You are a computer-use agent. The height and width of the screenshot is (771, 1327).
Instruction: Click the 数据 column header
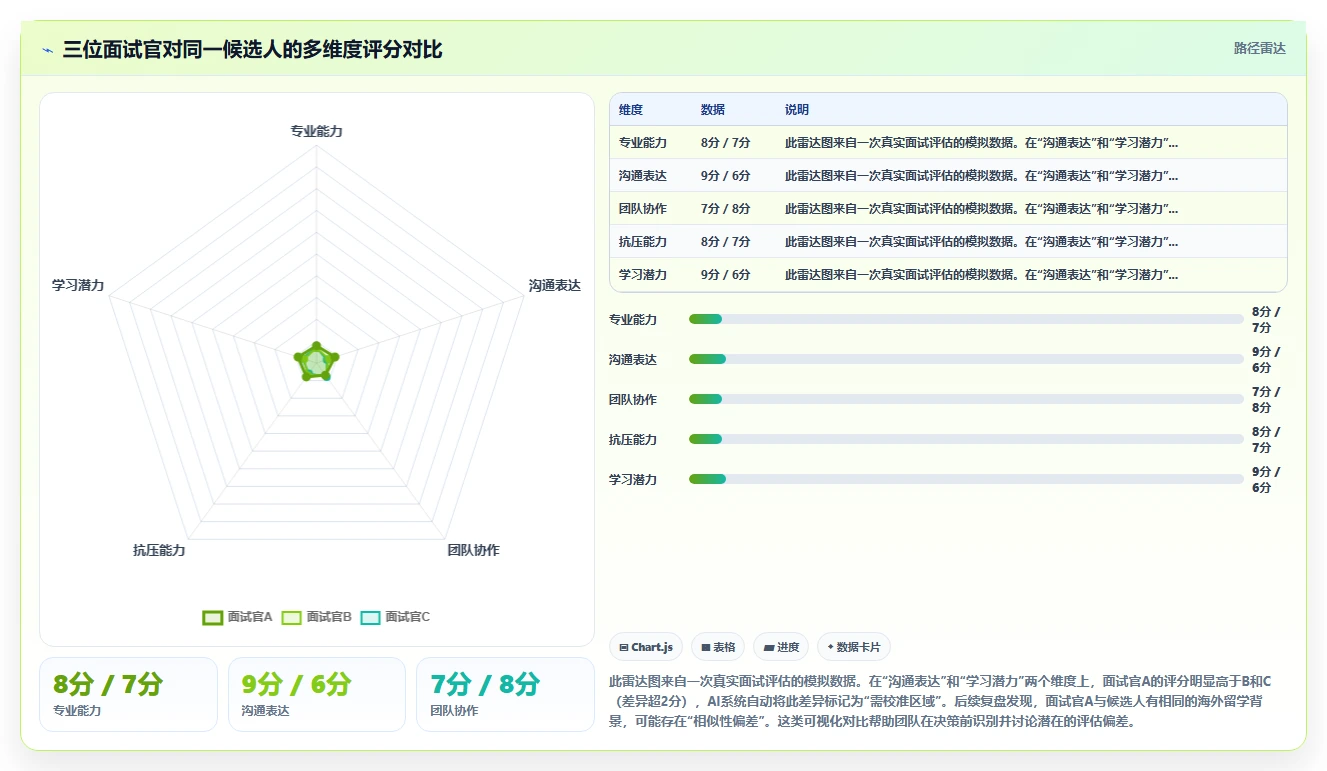pos(713,110)
